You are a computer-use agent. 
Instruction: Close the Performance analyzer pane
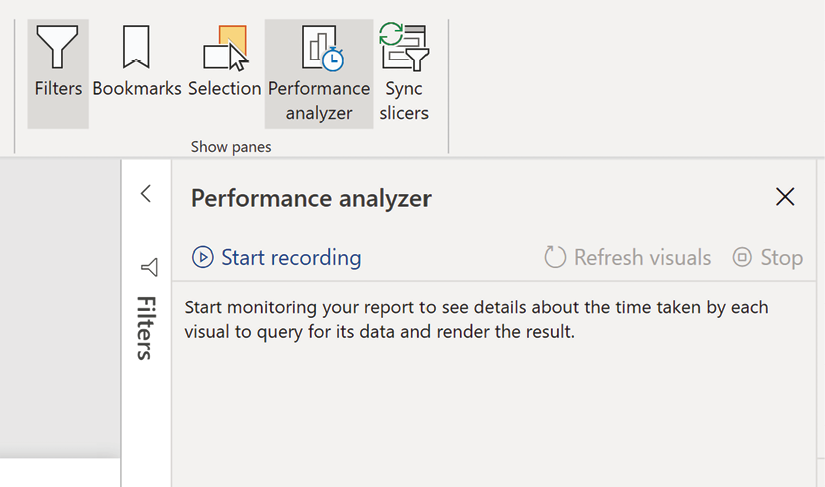coord(785,197)
